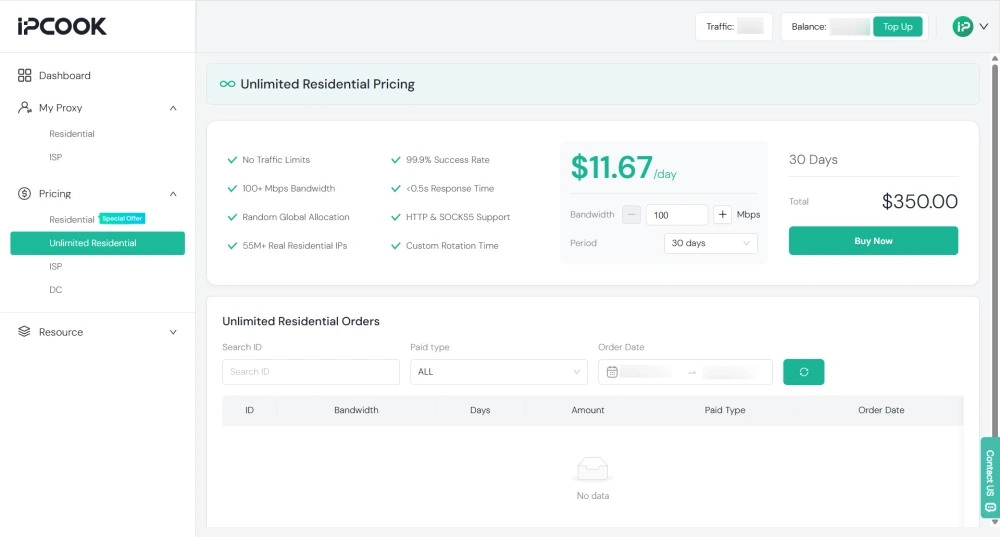Click the Paid Type column header
The image size is (1000, 537).
pyautogui.click(x=724, y=410)
